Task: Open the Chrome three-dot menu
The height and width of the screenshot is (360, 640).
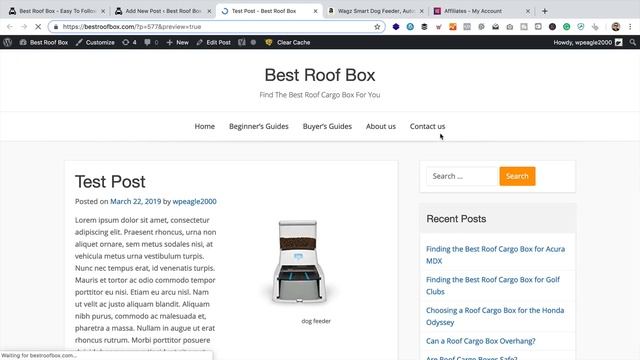Action: pyautogui.click(x=630, y=27)
